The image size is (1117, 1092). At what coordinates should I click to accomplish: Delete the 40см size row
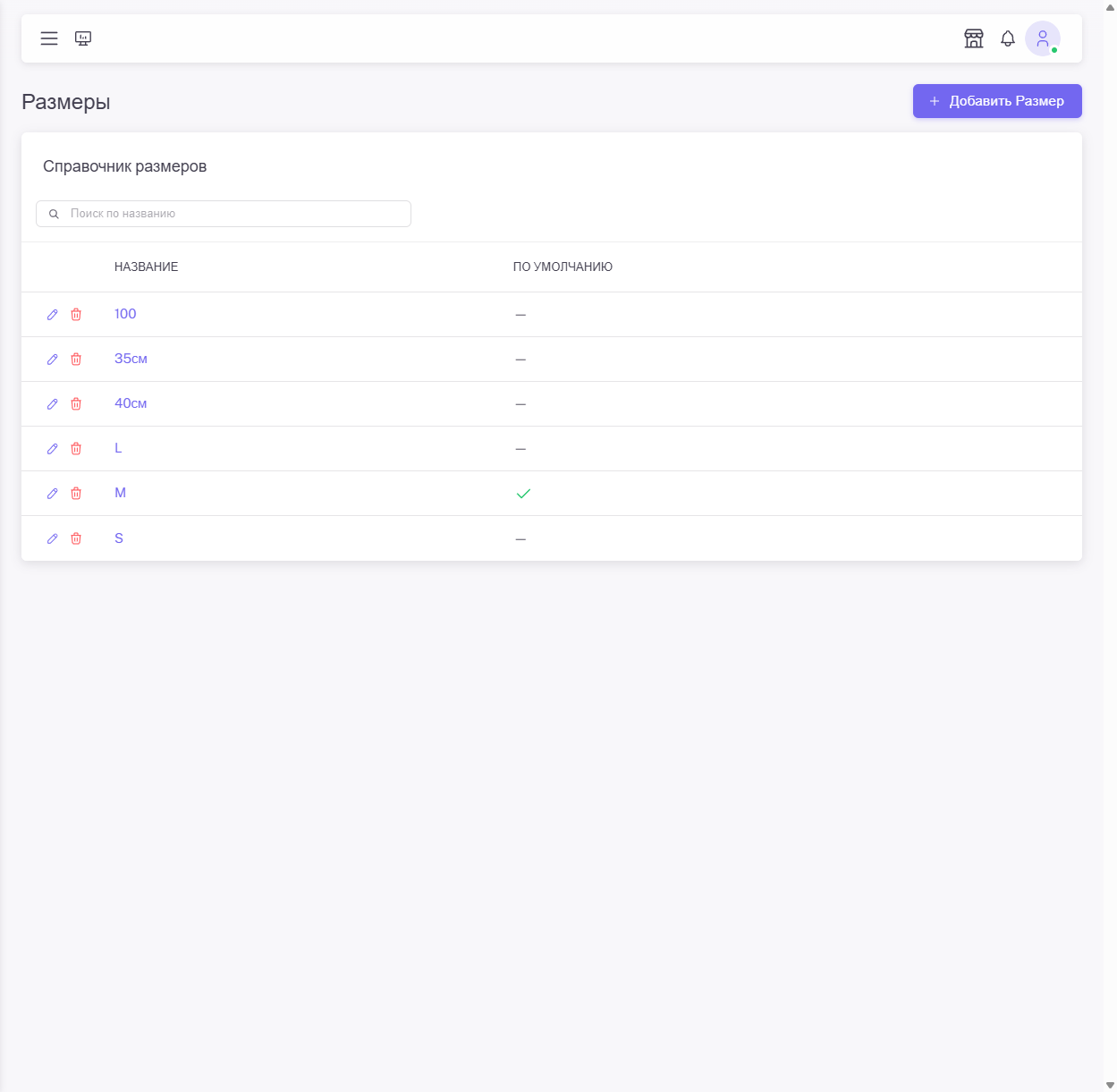pos(76,404)
